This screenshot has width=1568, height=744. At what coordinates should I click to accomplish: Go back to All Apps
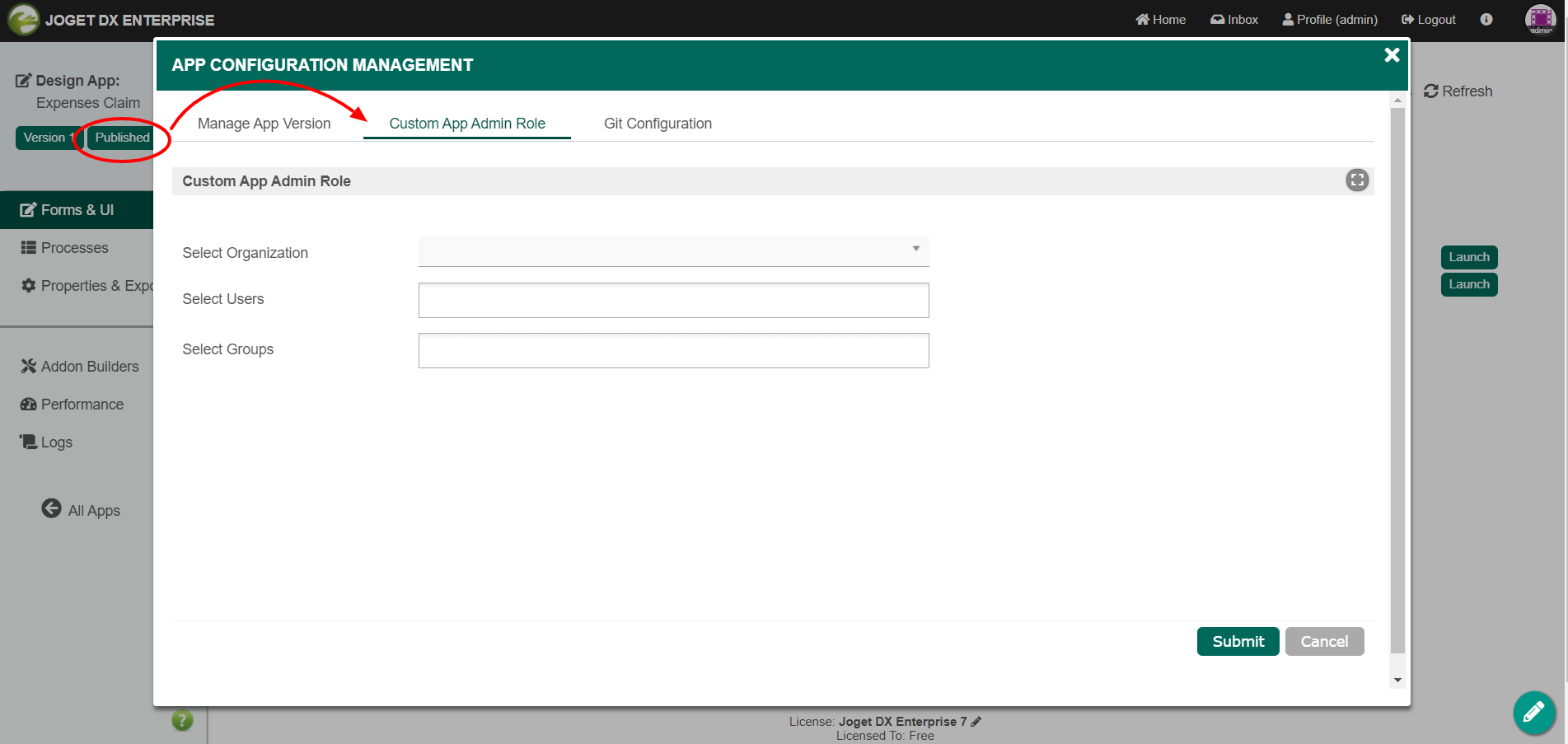pos(81,510)
